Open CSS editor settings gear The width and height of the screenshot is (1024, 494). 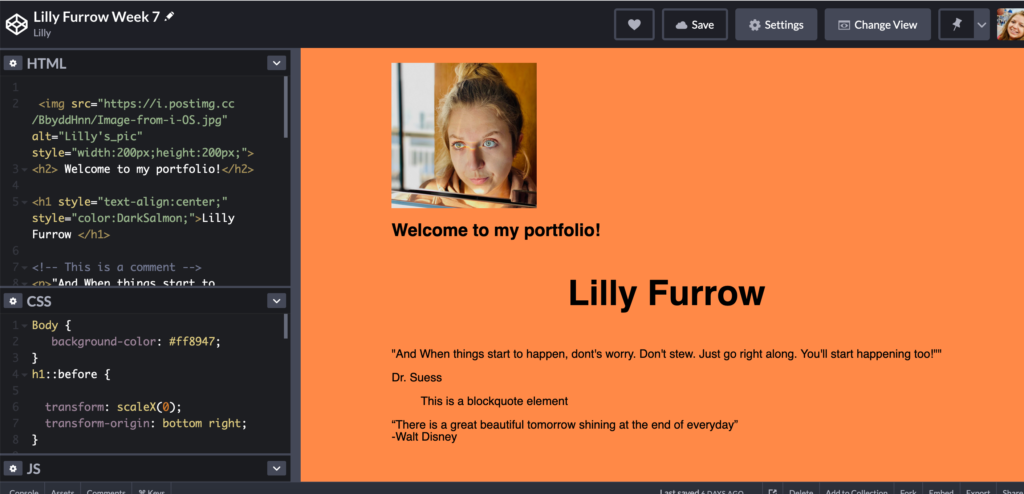pyautogui.click(x=13, y=301)
